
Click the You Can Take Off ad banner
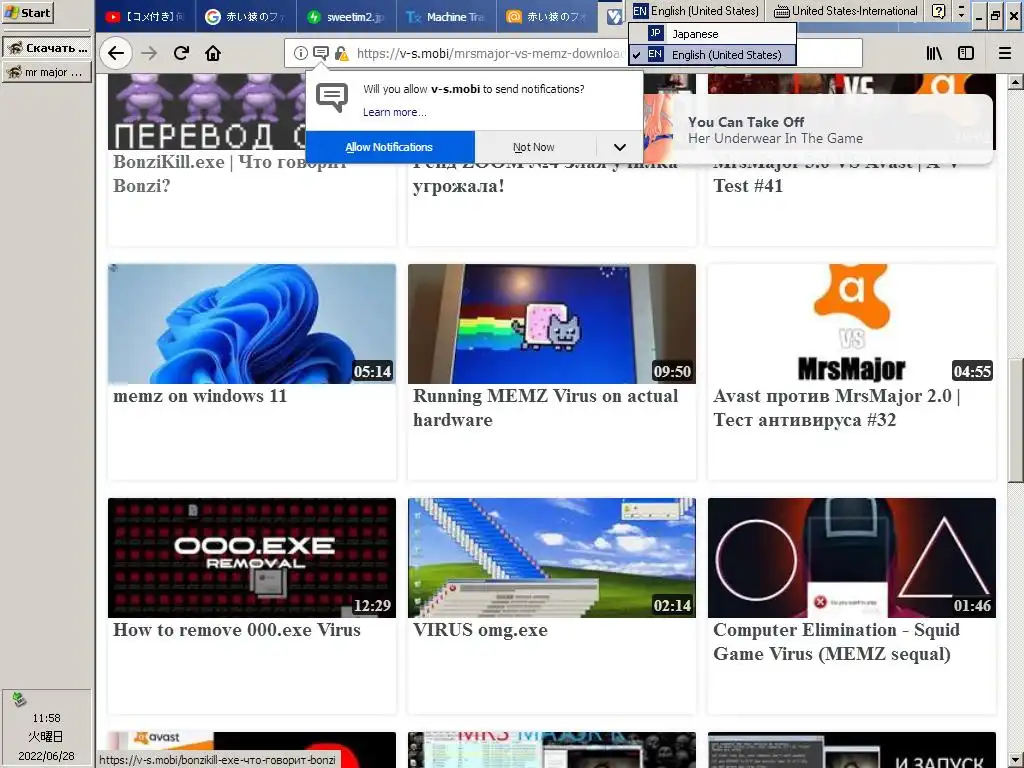[x=820, y=130]
